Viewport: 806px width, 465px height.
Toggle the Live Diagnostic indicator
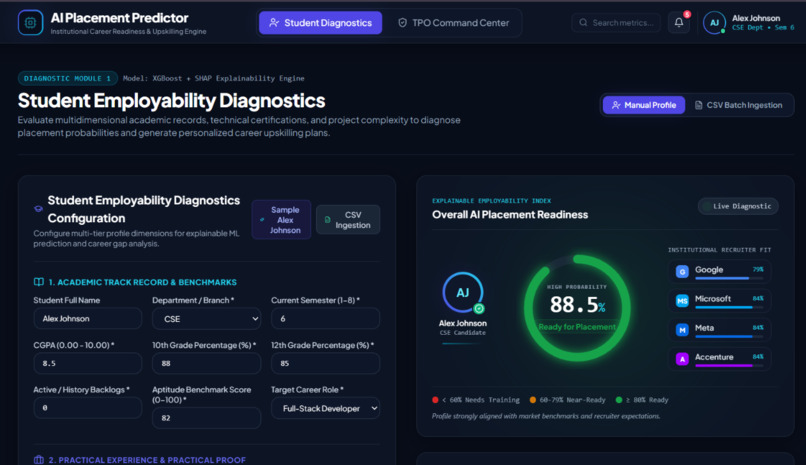pos(738,206)
